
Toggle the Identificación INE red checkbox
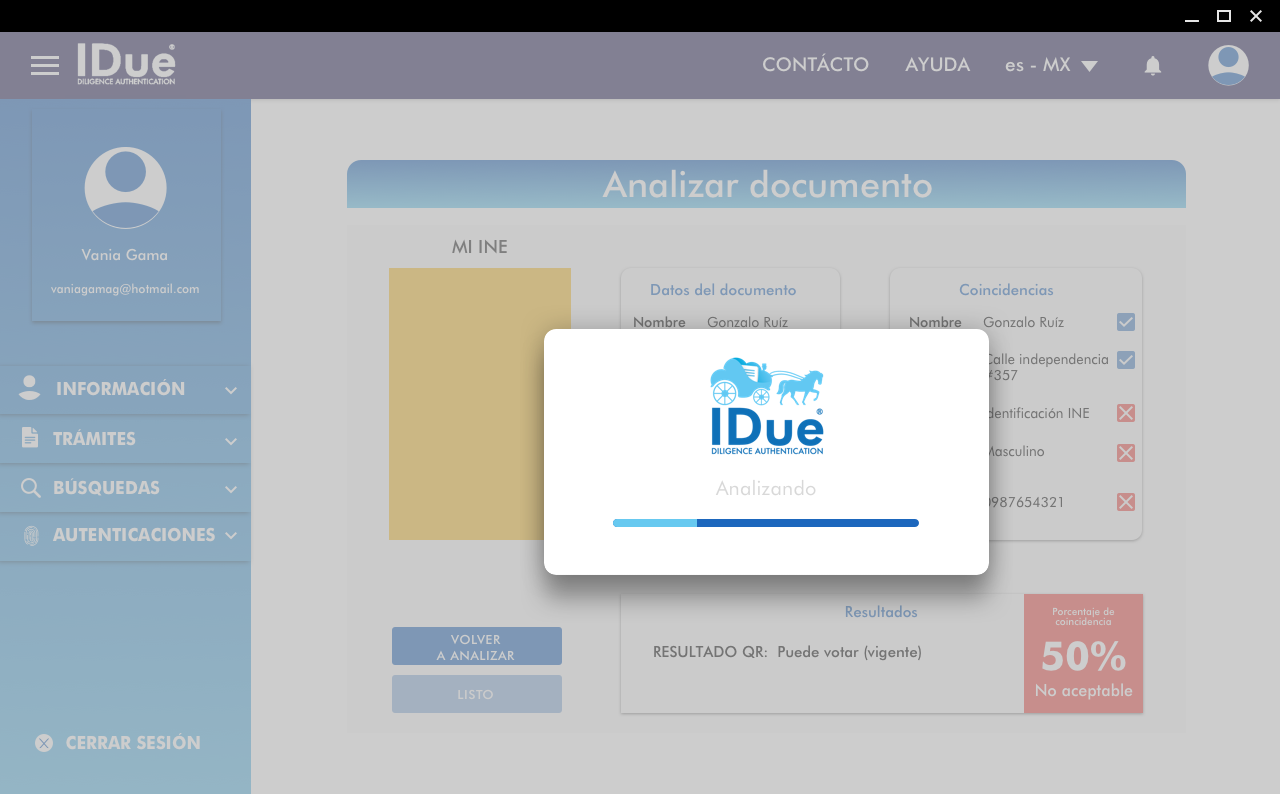coord(1126,413)
